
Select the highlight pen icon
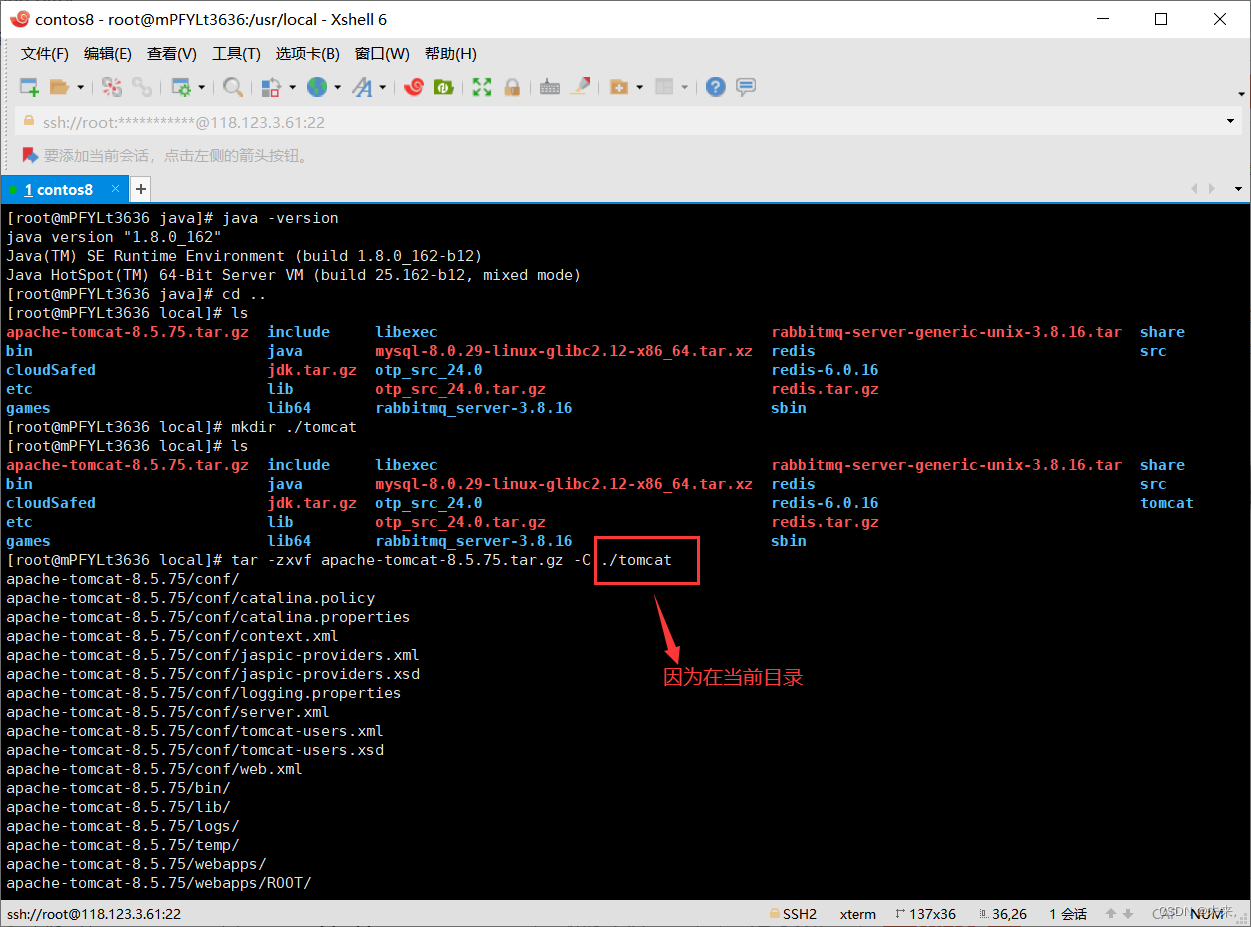click(581, 87)
